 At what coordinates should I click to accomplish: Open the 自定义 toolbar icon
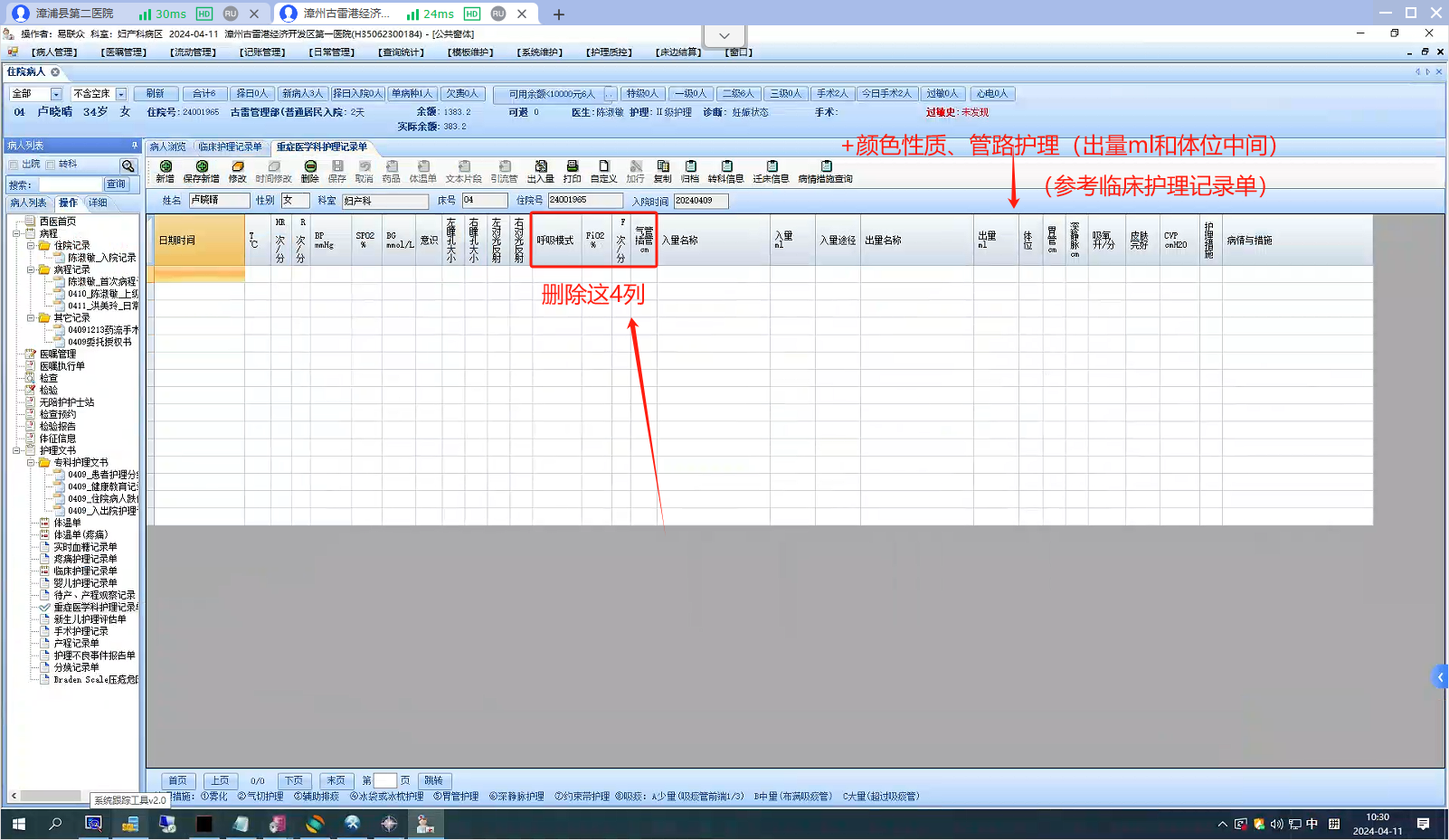(604, 172)
